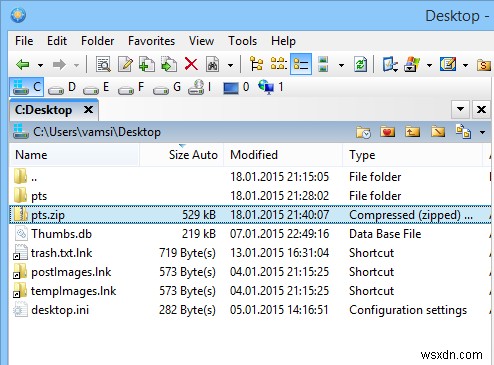
Task: Select drive F
Action: pos(131,88)
